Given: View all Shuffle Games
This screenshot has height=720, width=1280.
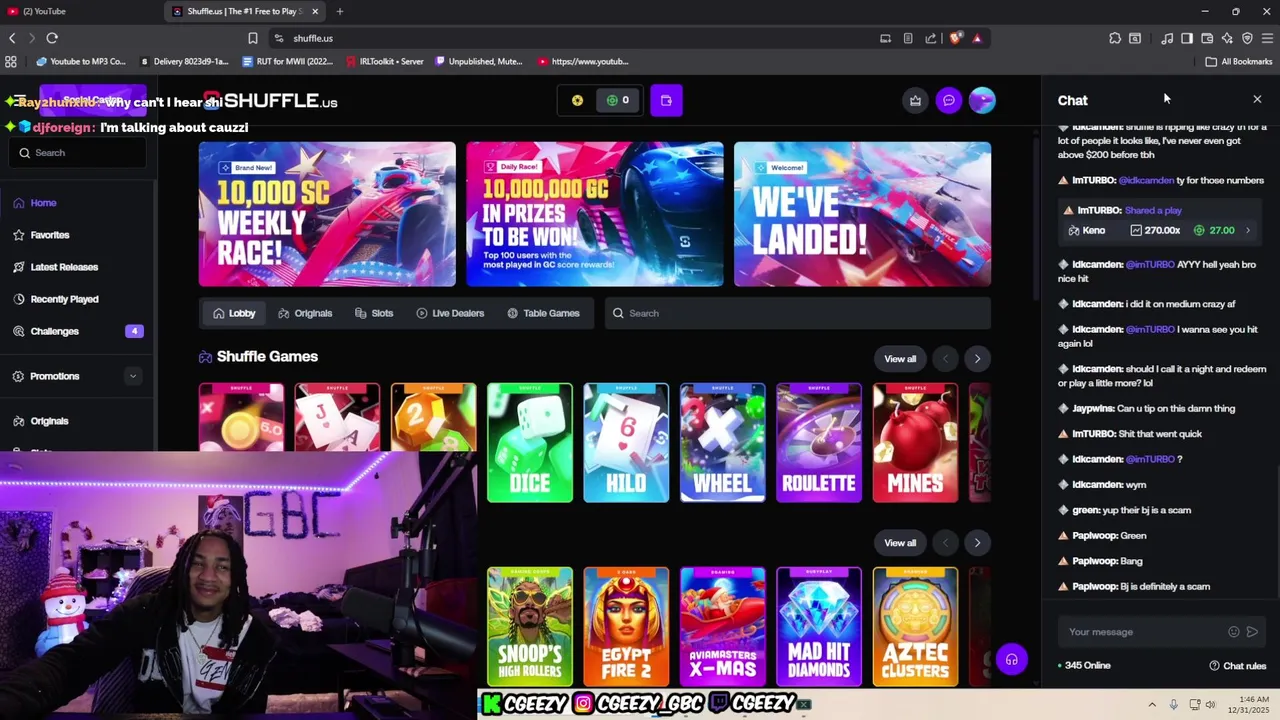Looking at the screenshot, I should [x=900, y=359].
